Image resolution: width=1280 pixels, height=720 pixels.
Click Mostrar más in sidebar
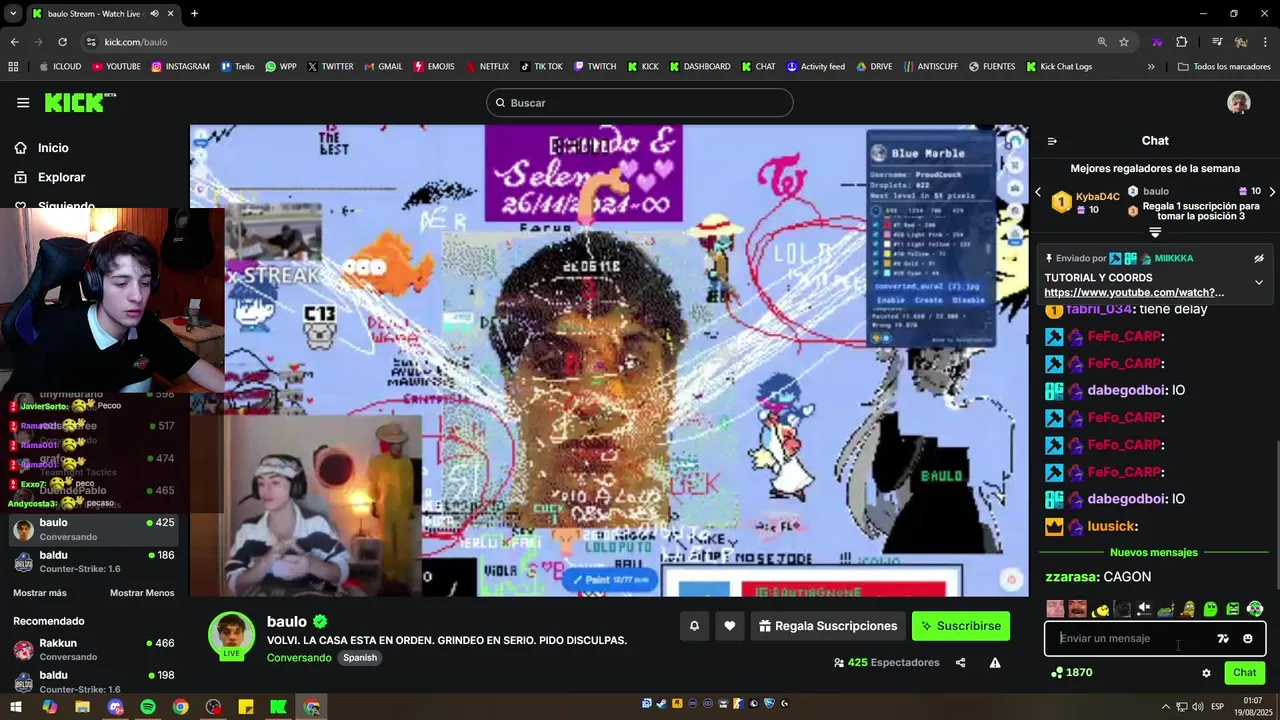(x=40, y=593)
